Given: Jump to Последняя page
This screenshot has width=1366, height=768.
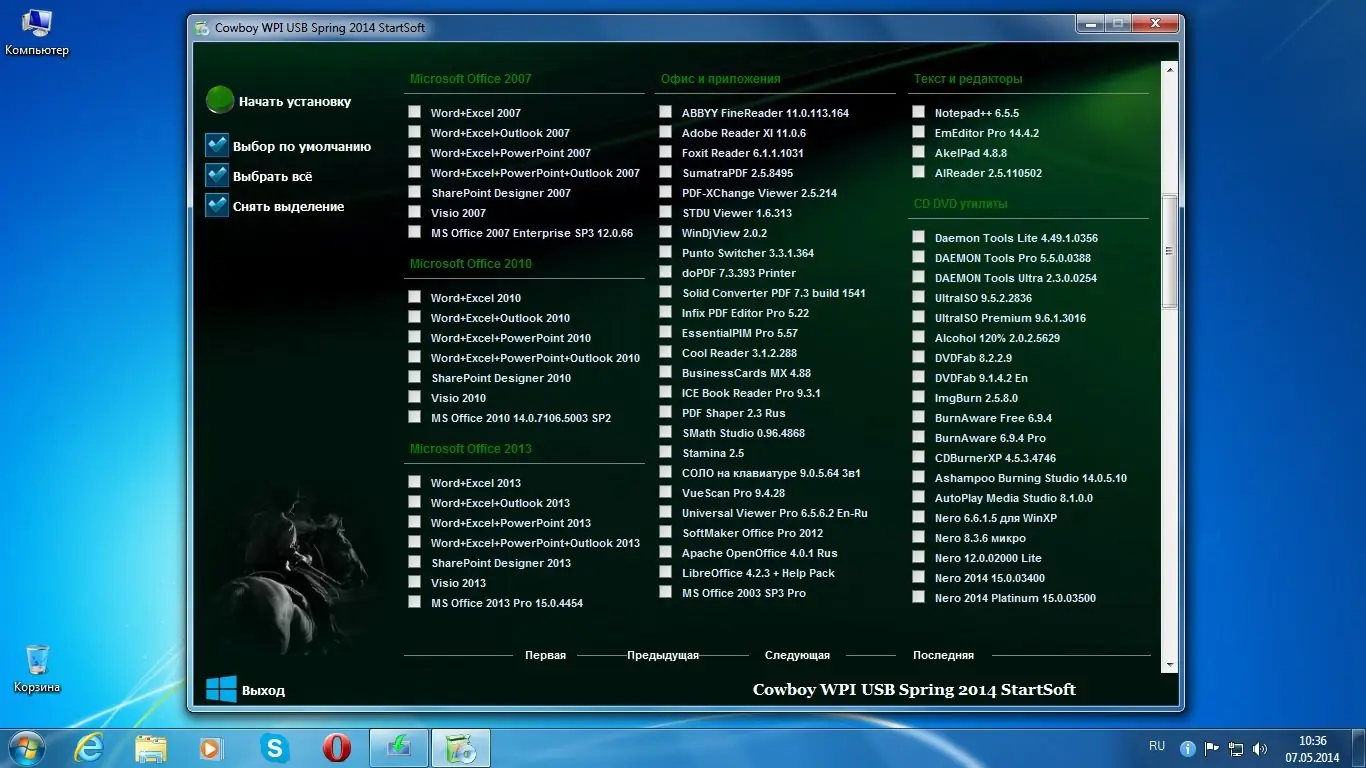Looking at the screenshot, I should pyautogui.click(x=943, y=656).
